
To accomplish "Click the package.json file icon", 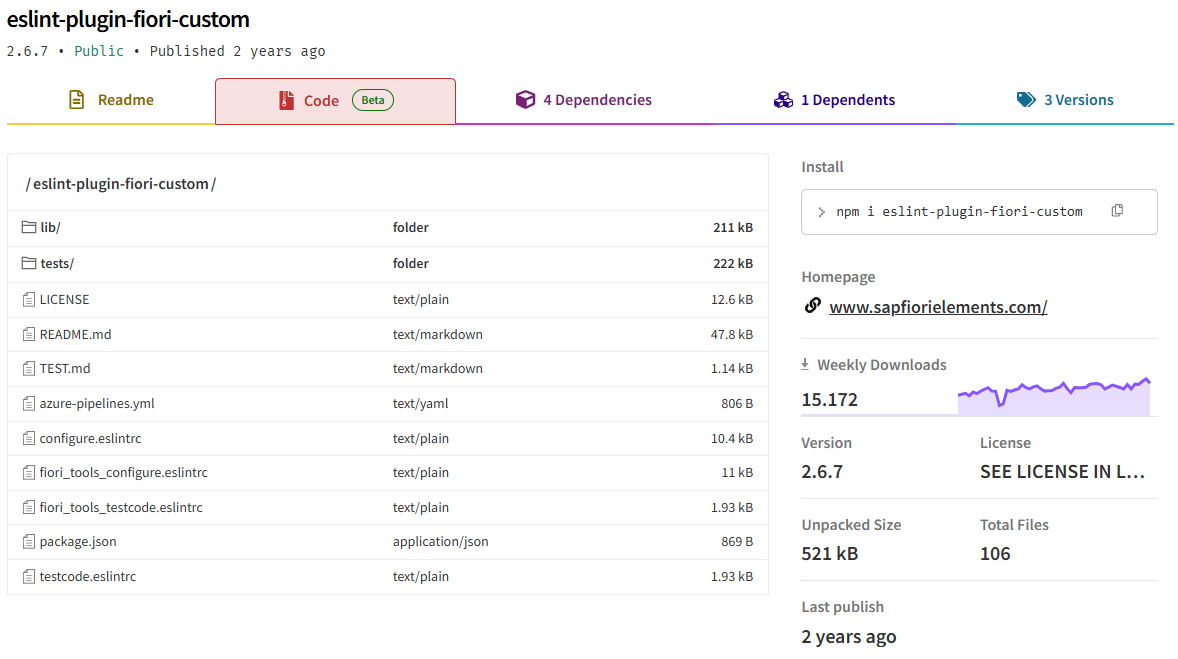I will 29,542.
